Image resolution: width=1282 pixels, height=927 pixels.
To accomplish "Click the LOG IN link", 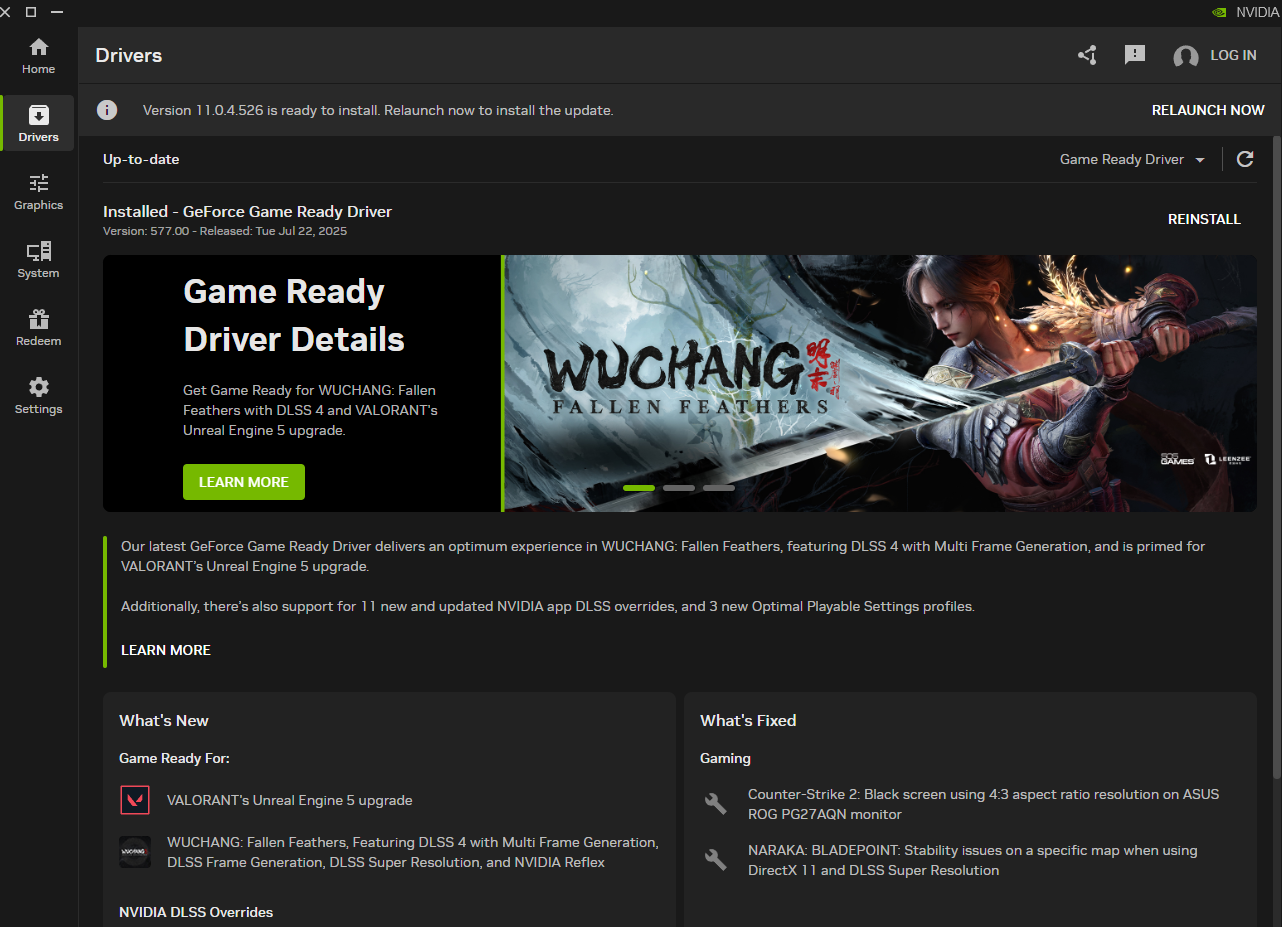I will 1233,56.
